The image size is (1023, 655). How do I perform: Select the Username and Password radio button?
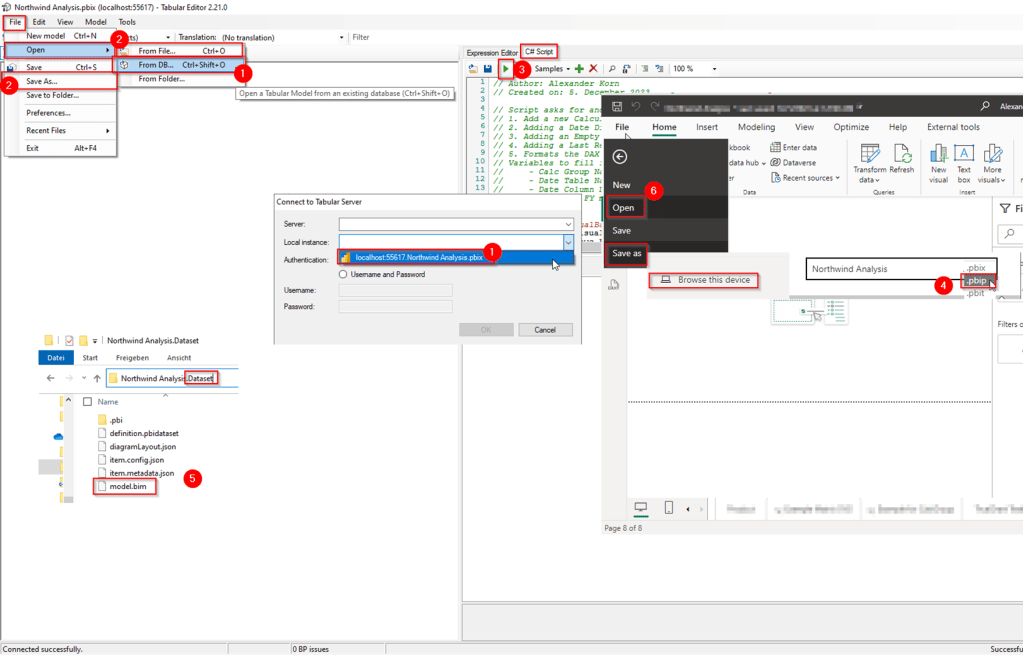pos(343,274)
